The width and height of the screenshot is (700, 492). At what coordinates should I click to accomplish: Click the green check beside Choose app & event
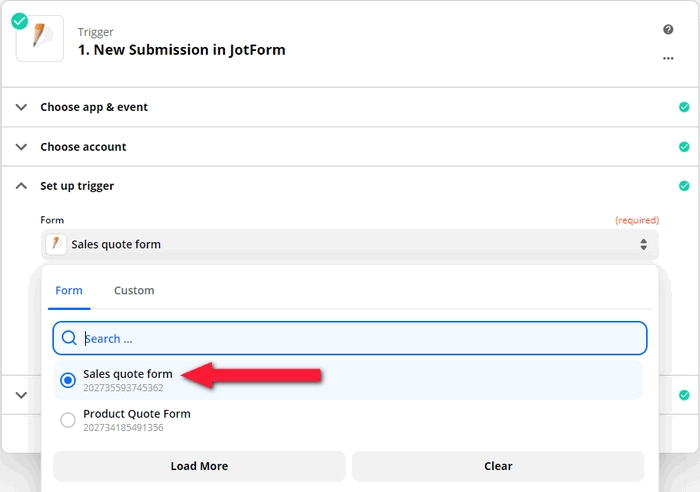[684, 107]
